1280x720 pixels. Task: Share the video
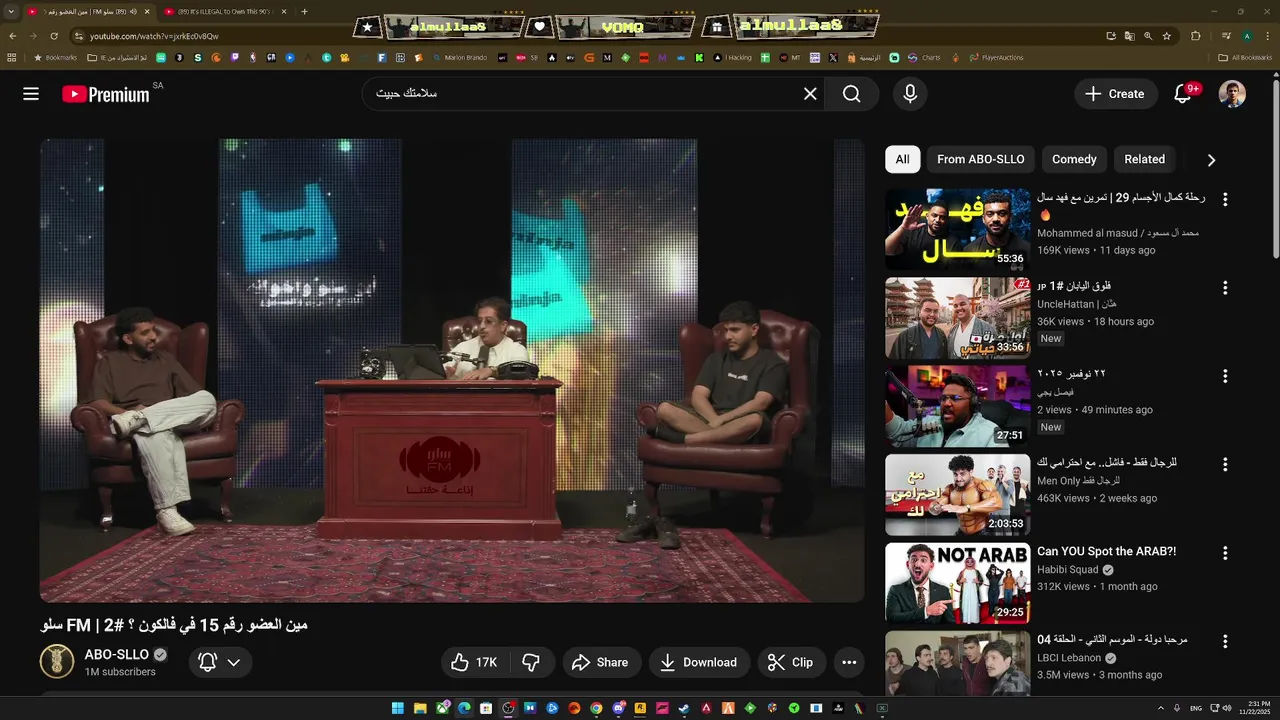(600, 662)
